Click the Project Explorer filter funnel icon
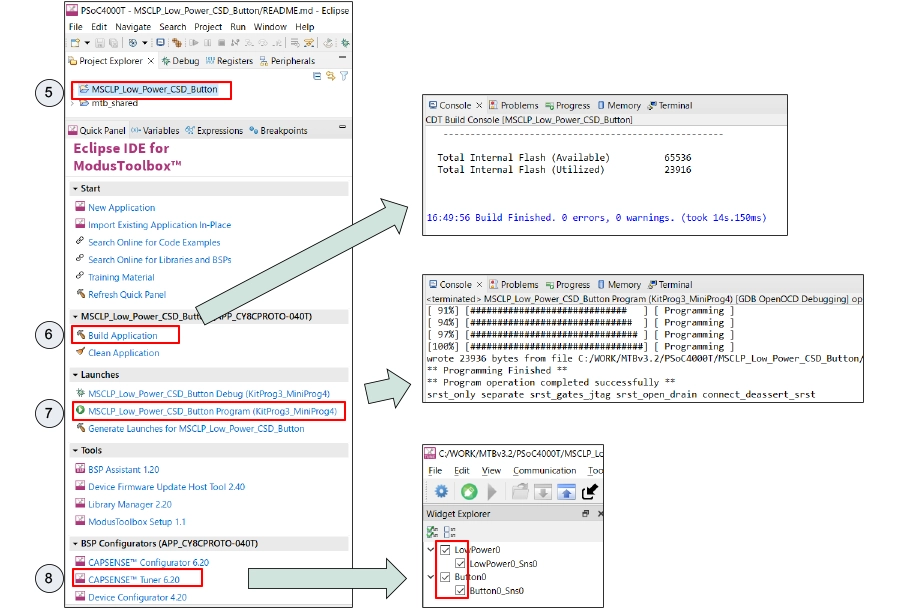Image resolution: width=900 pixels, height=610 pixels. 344,76
